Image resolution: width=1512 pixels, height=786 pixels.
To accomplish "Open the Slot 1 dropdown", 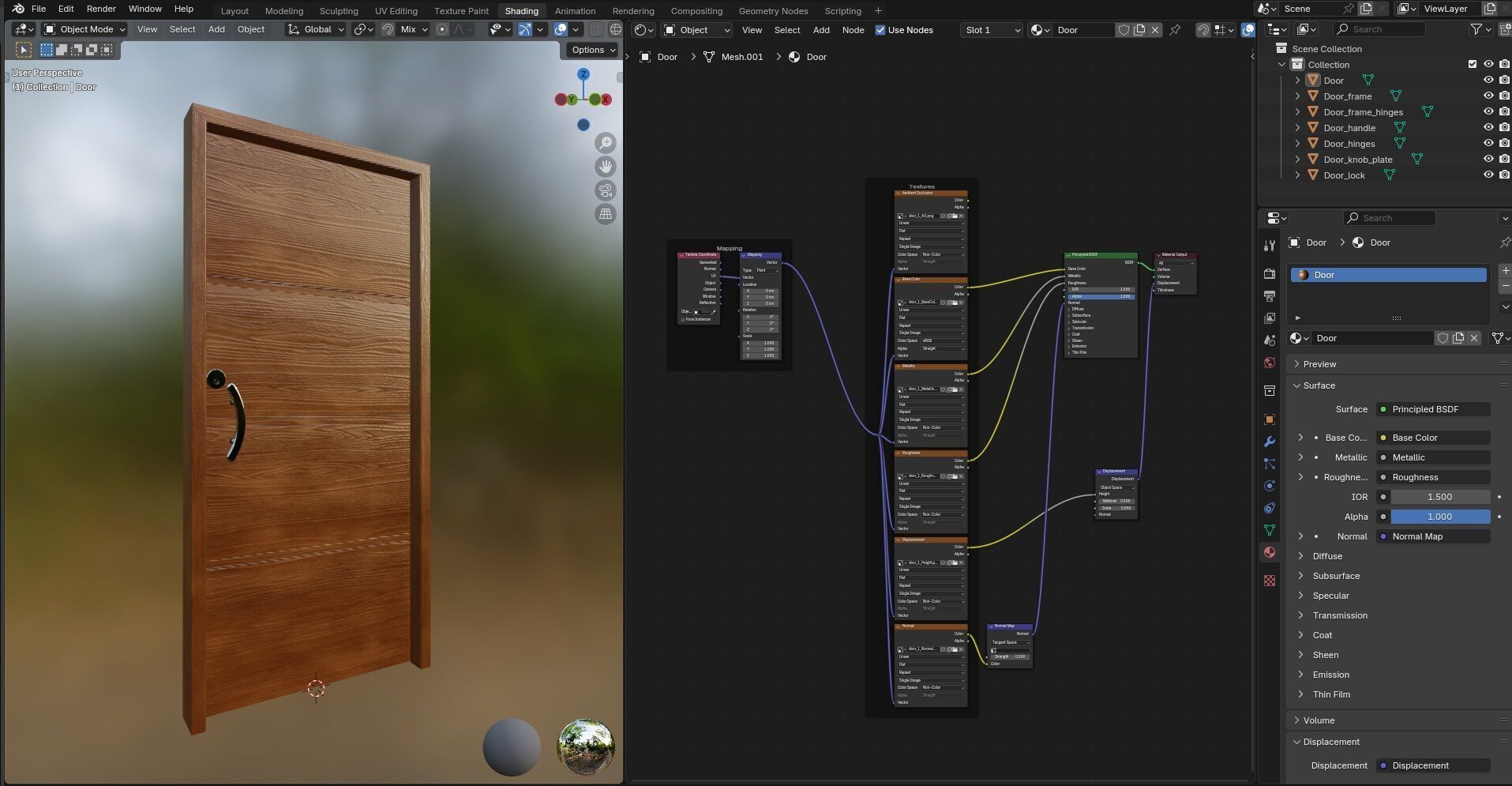I will [992, 30].
